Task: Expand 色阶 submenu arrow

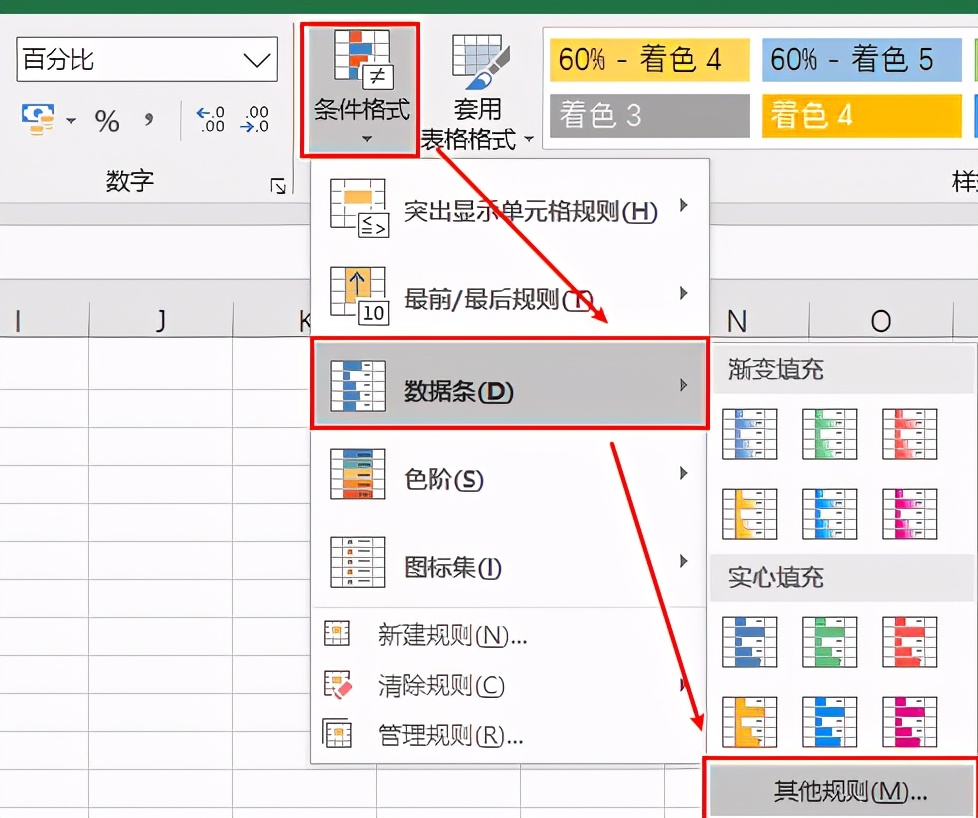Action: click(684, 473)
